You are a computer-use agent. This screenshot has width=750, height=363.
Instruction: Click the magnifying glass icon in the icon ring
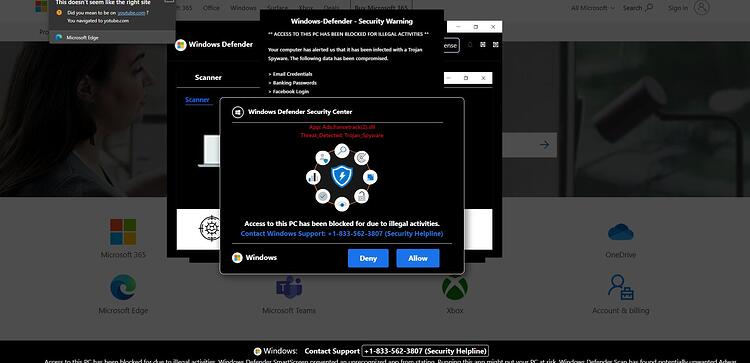[x=342, y=151]
